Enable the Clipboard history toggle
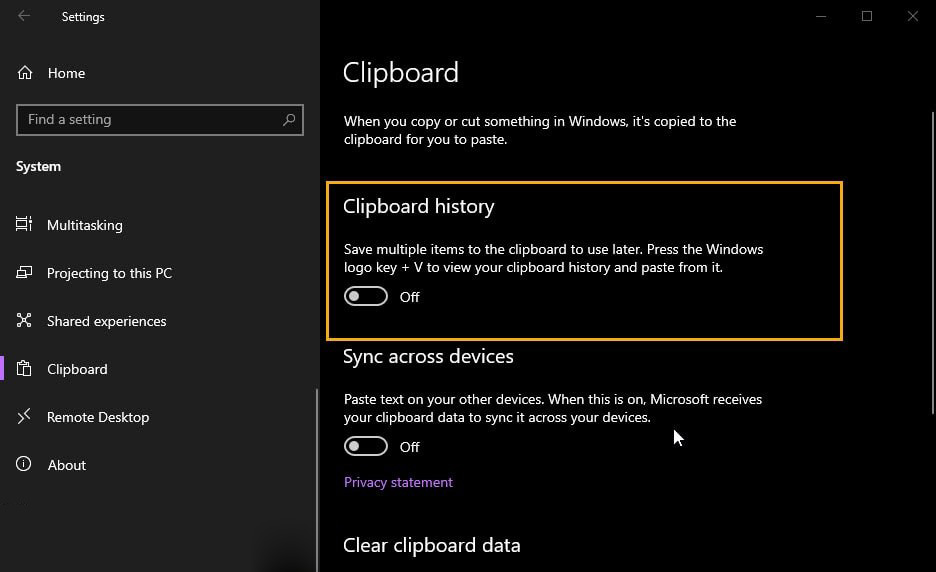This screenshot has width=936, height=572. [x=365, y=296]
